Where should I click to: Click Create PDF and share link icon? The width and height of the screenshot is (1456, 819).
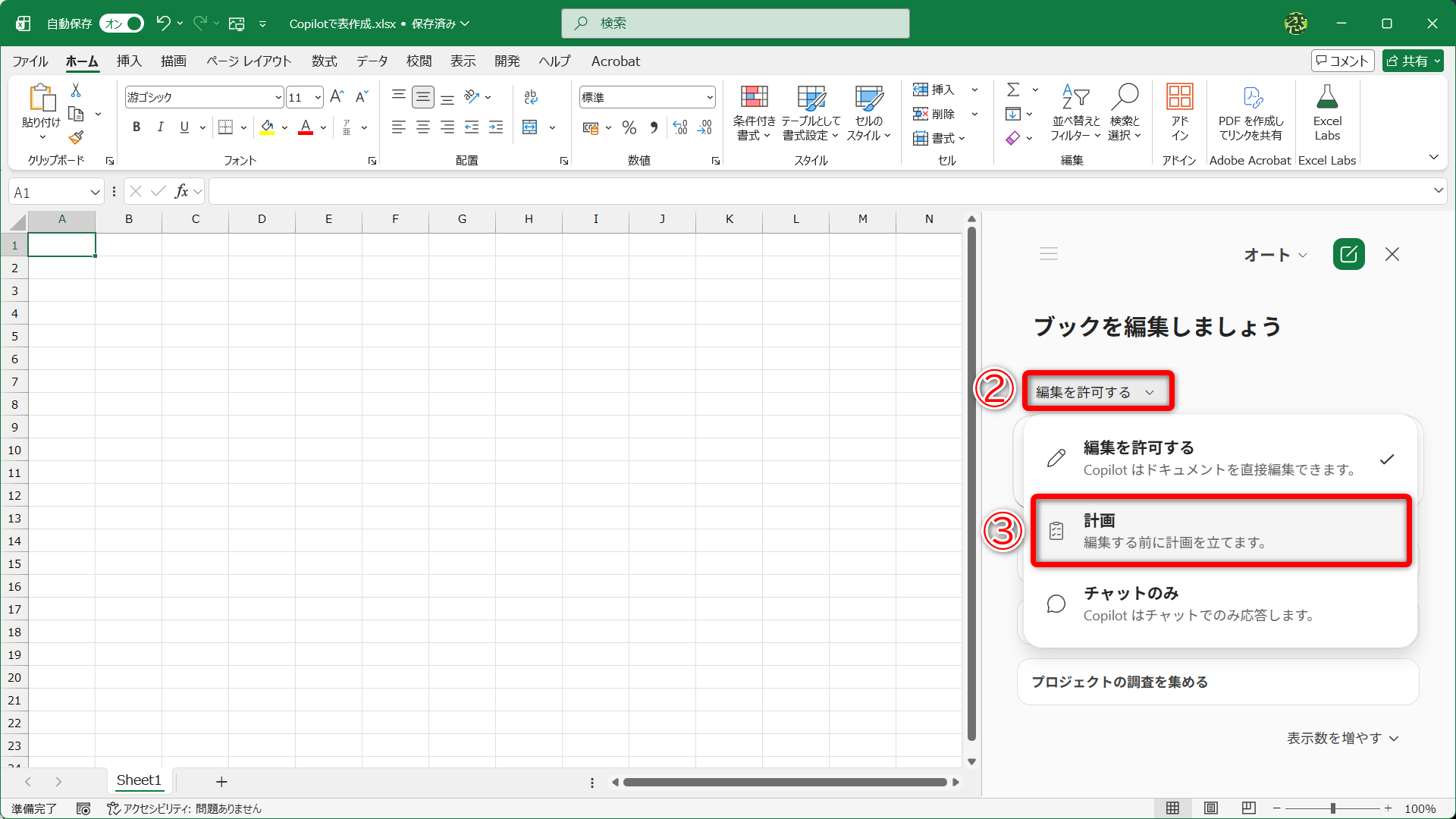coord(1252,97)
